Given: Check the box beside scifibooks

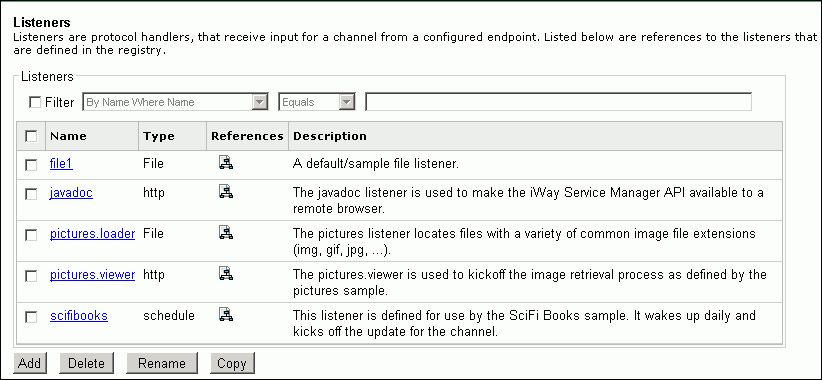Looking at the screenshot, I should coord(31,317).
